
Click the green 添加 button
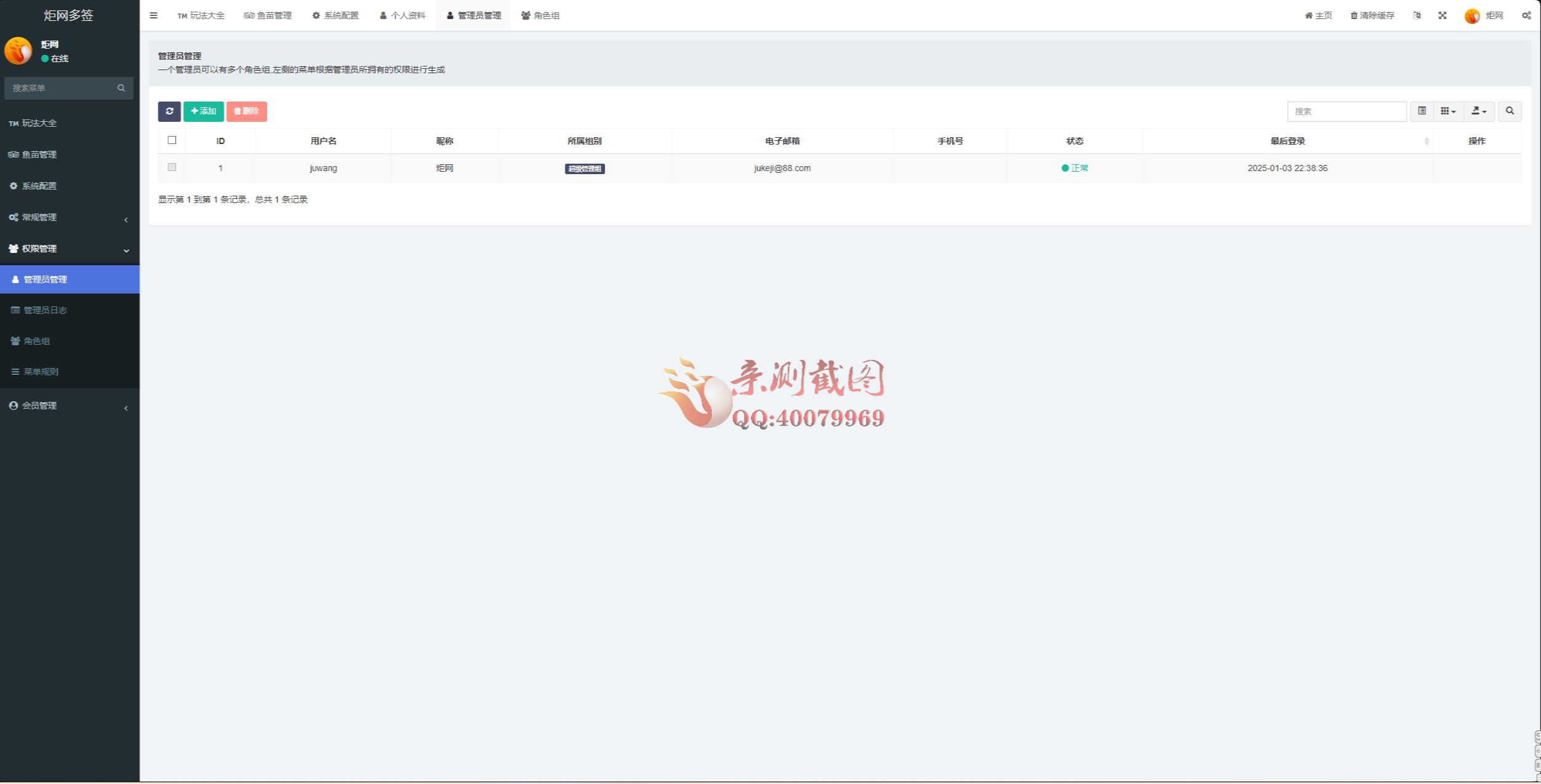click(x=204, y=111)
